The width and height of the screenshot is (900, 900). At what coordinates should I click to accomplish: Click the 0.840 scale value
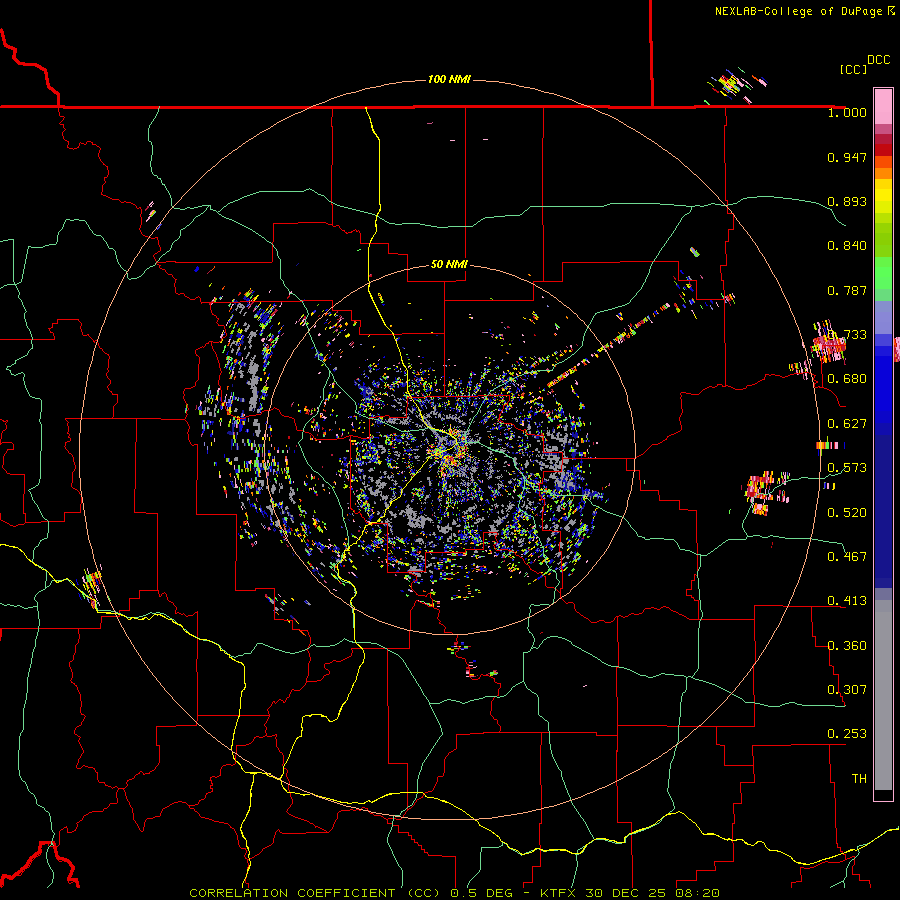[847, 246]
